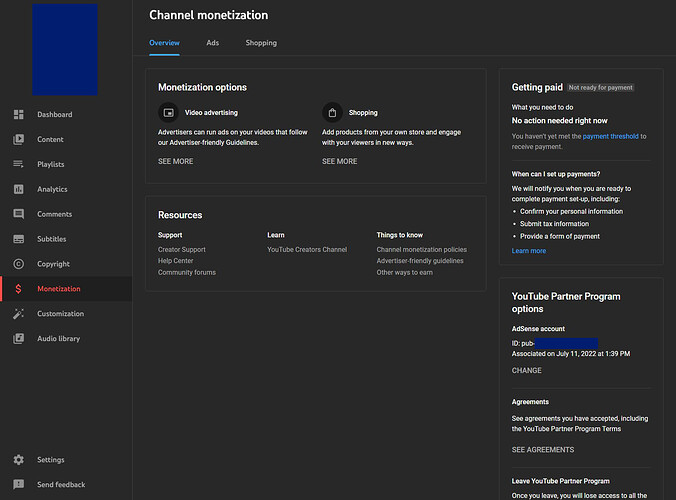Open the Creator Support link
Image resolution: width=676 pixels, height=500 pixels.
[182, 249]
